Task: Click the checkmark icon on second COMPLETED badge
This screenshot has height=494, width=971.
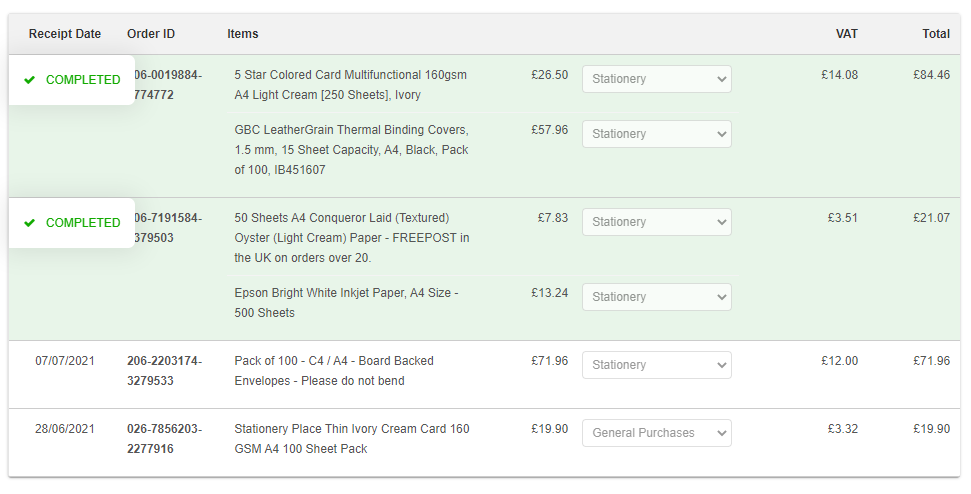Action: click(30, 223)
